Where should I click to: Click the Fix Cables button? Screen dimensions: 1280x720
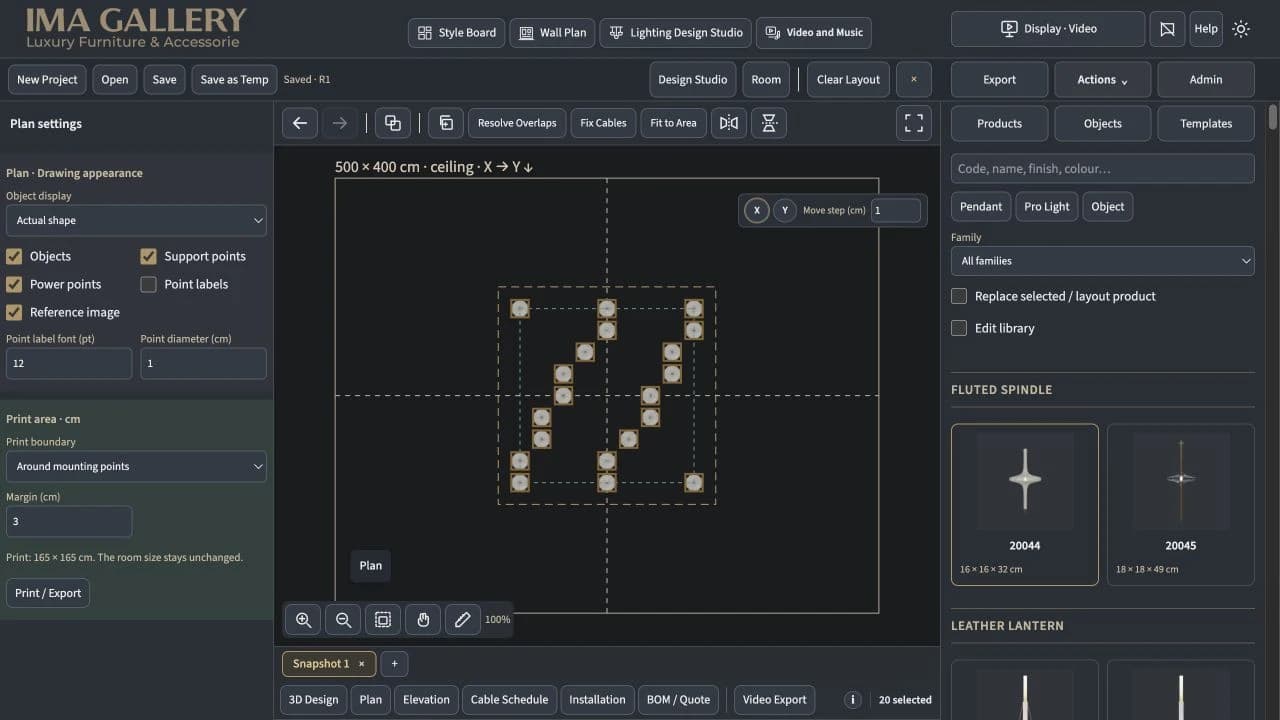tap(604, 123)
